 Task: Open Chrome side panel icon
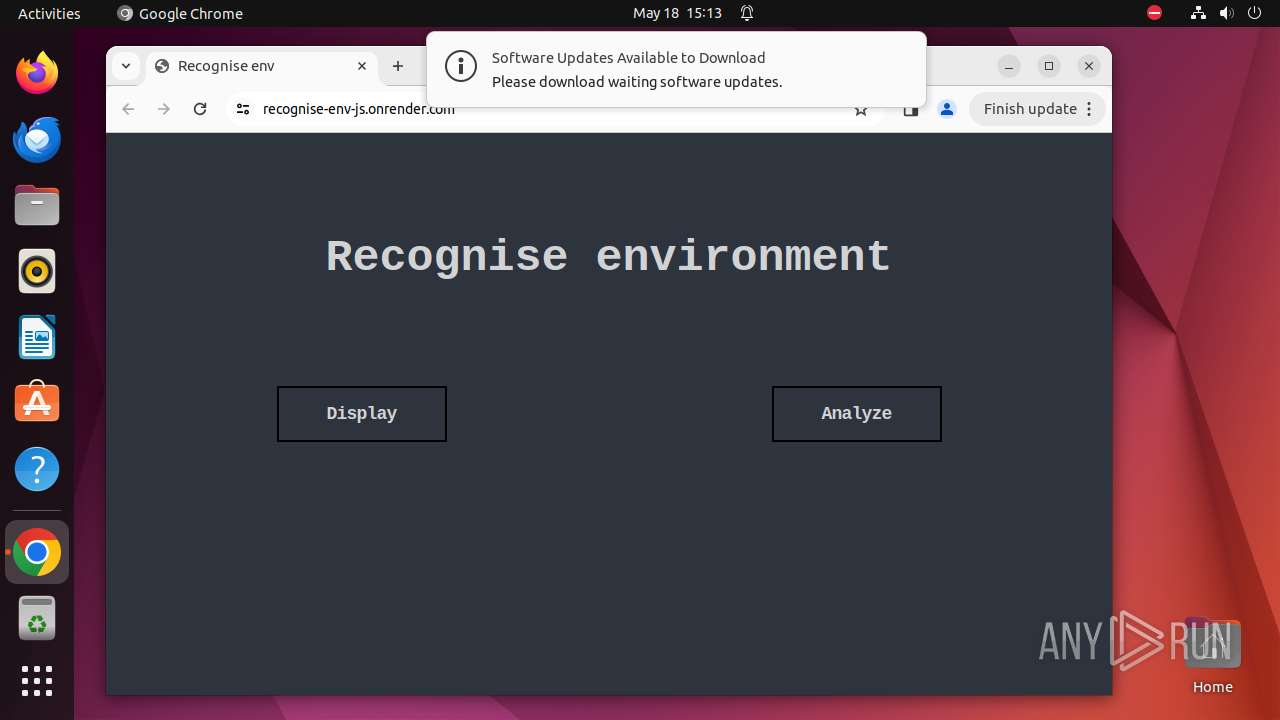910,109
